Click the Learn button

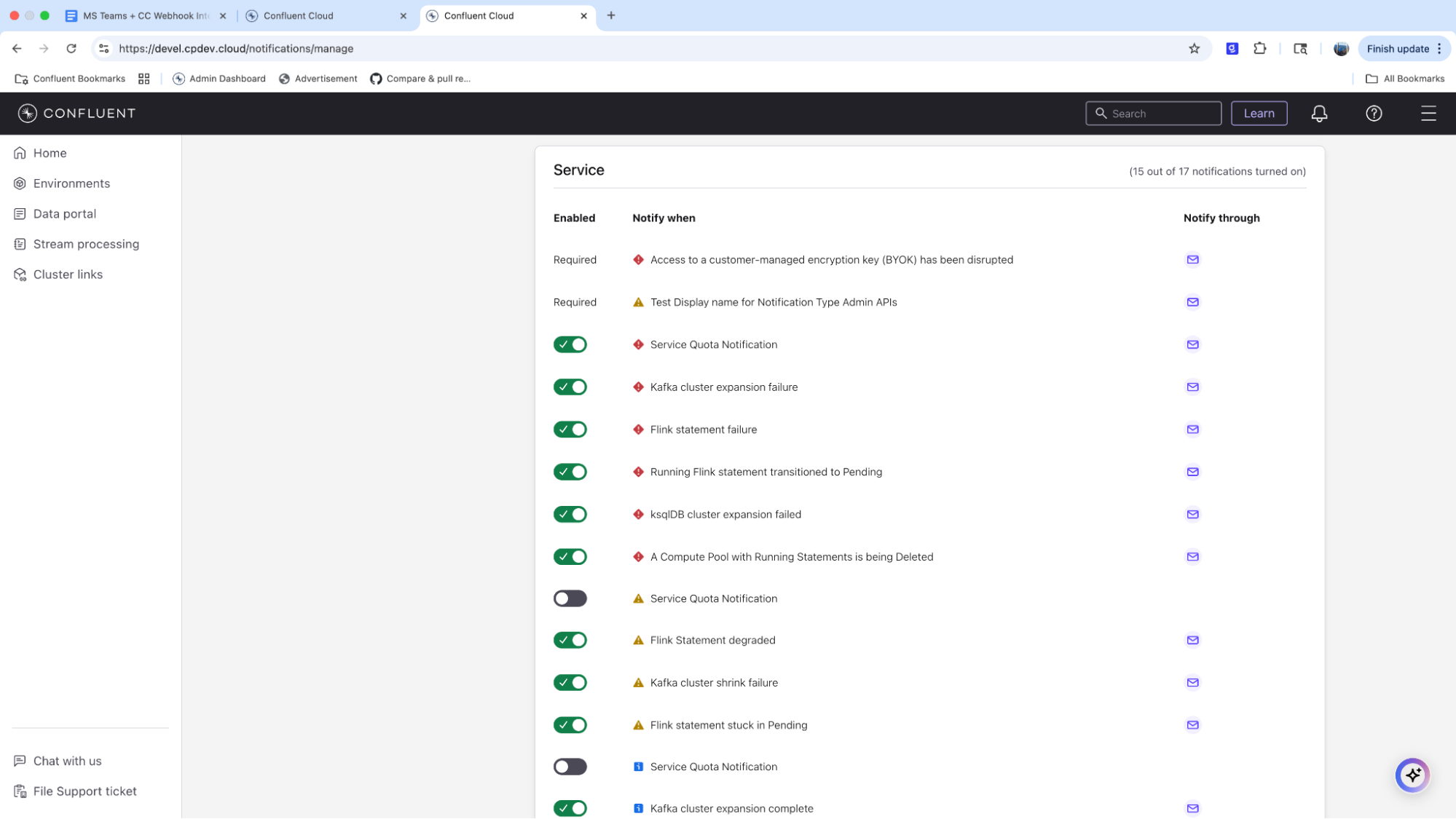1259,114
